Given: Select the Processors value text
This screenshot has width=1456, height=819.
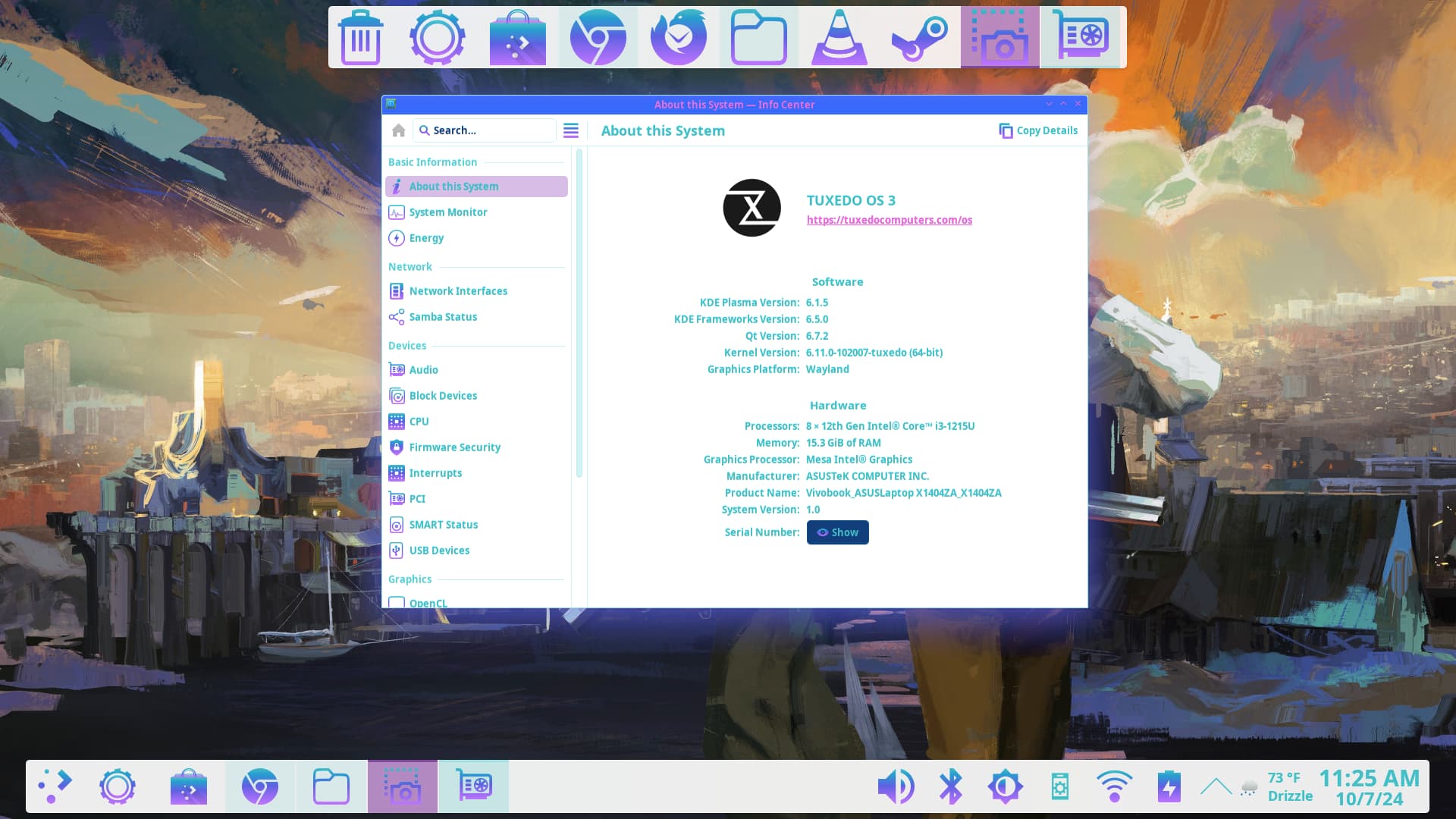Looking at the screenshot, I should pos(890,426).
